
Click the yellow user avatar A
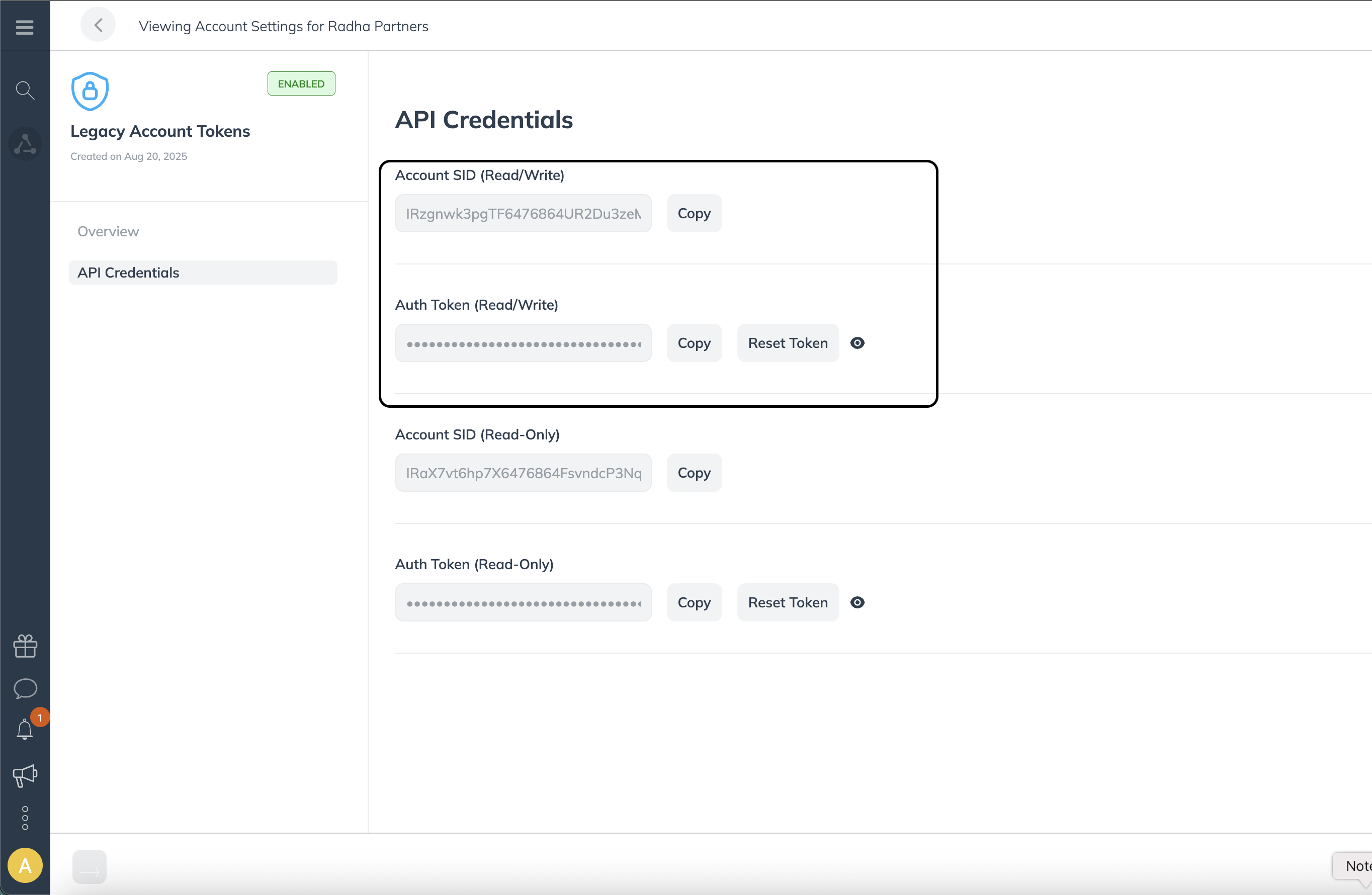pos(25,865)
